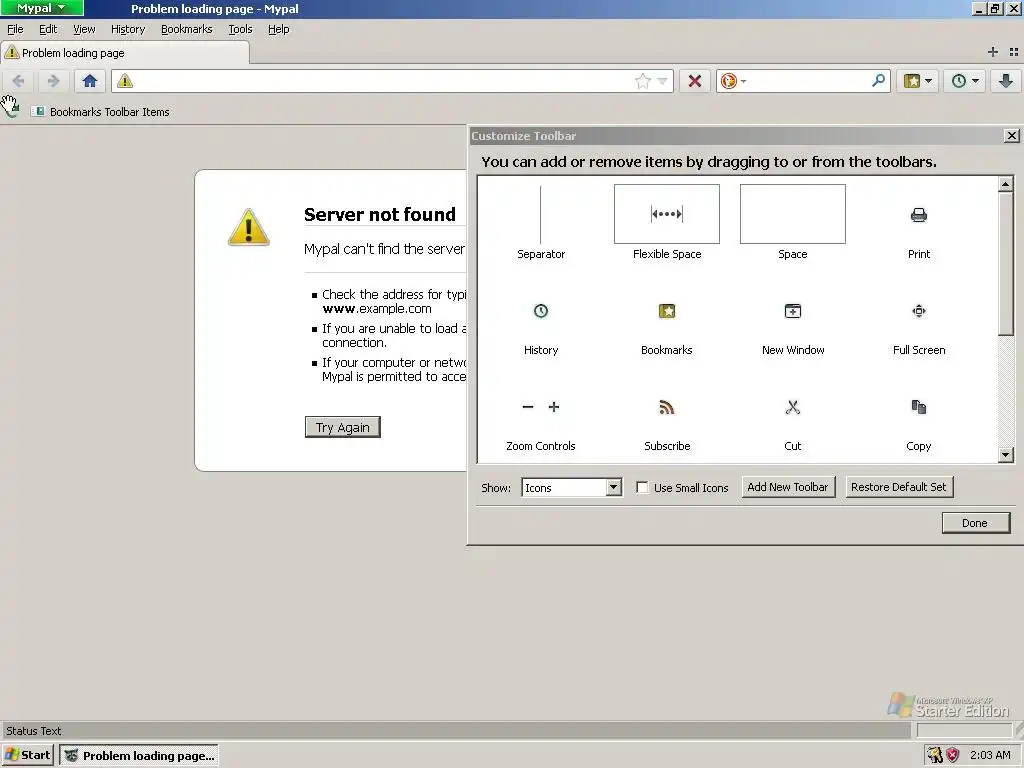1024x768 pixels.
Task: Open the Show Icons dropdown
Action: pos(571,487)
